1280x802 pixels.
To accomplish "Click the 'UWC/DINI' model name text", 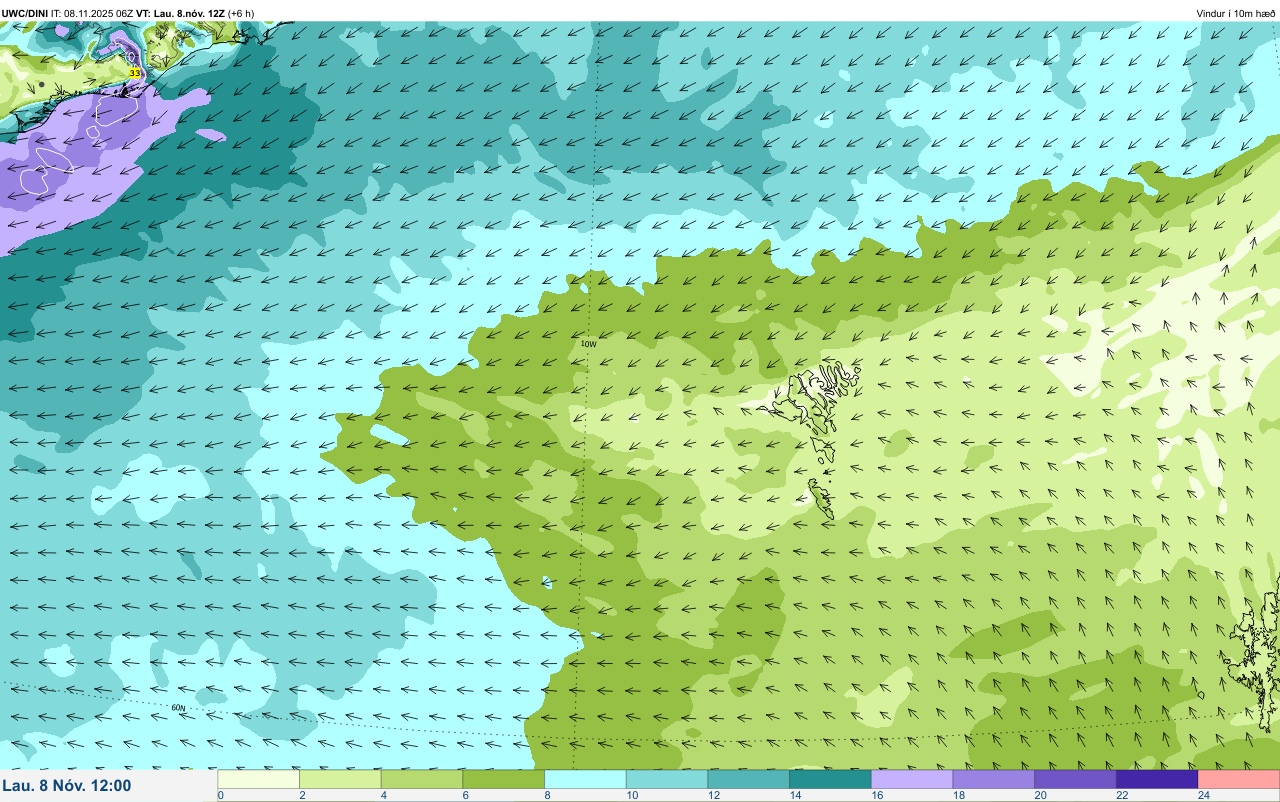I will click(25, 13).
